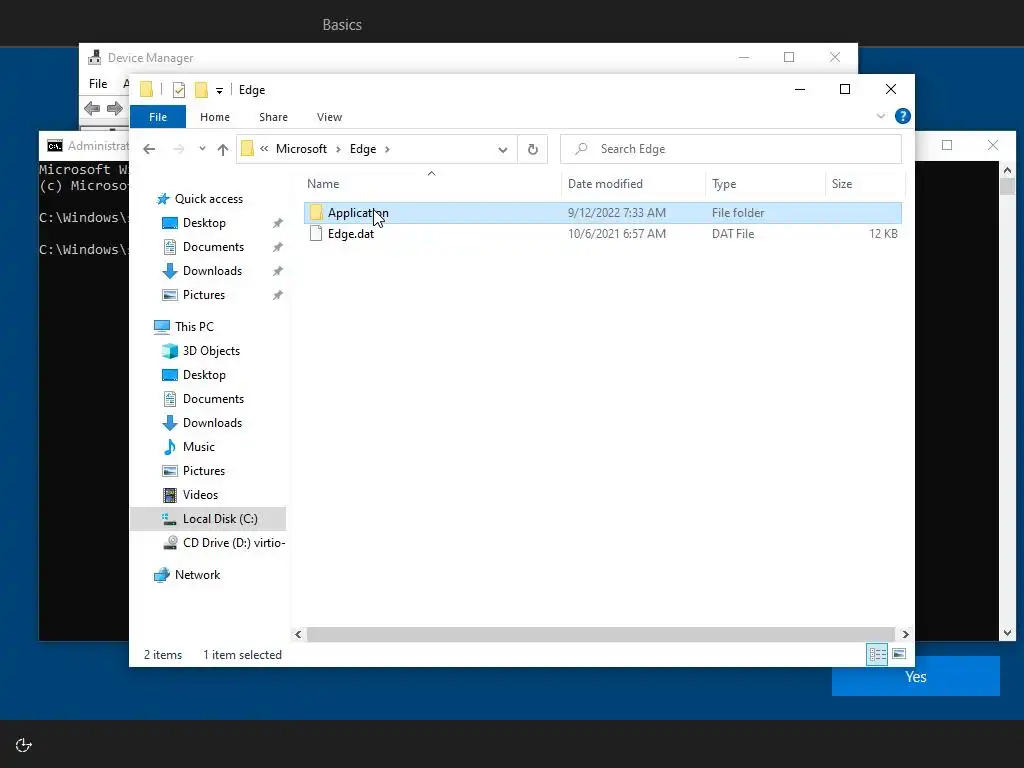Switch to Large icons view layout
1024x768 pixels.
coord(899,654)
